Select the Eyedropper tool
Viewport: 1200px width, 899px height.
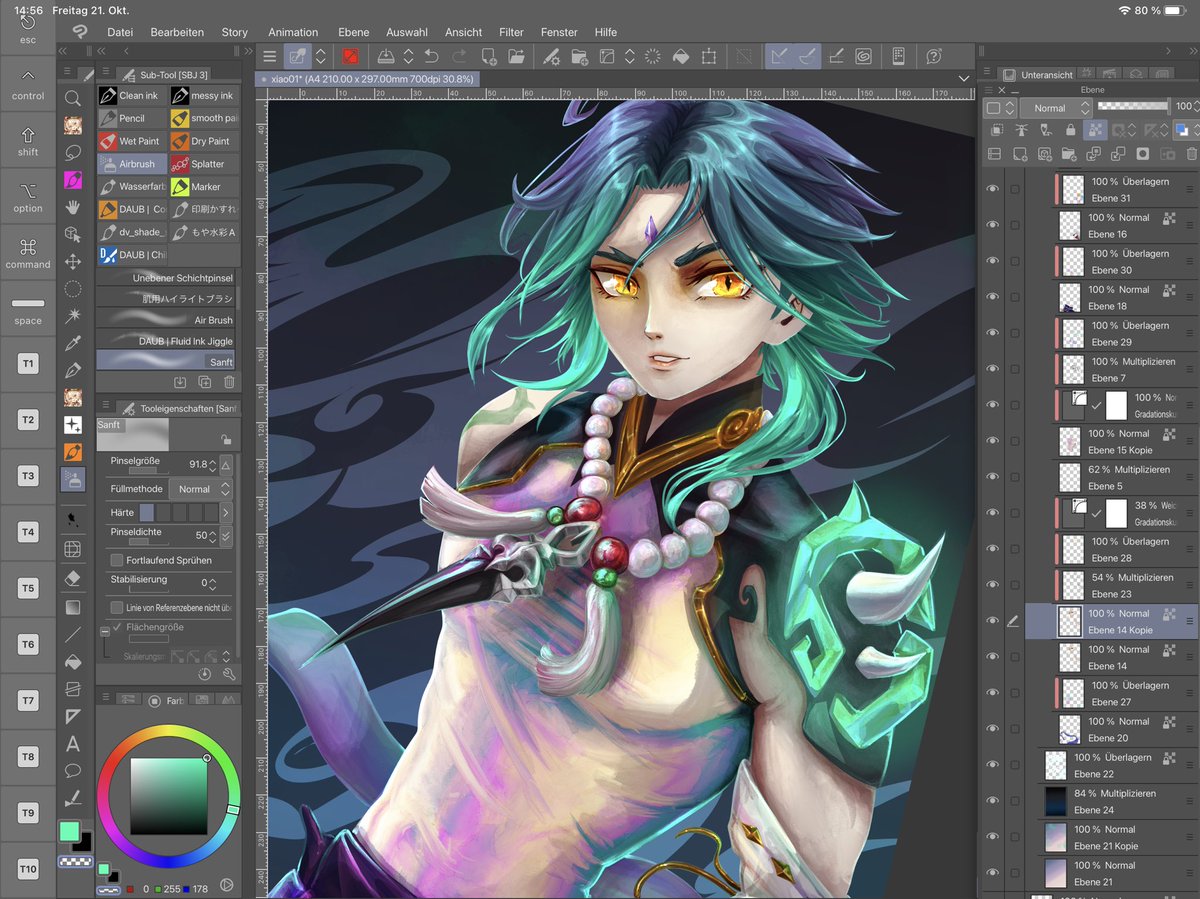[73, 343]
